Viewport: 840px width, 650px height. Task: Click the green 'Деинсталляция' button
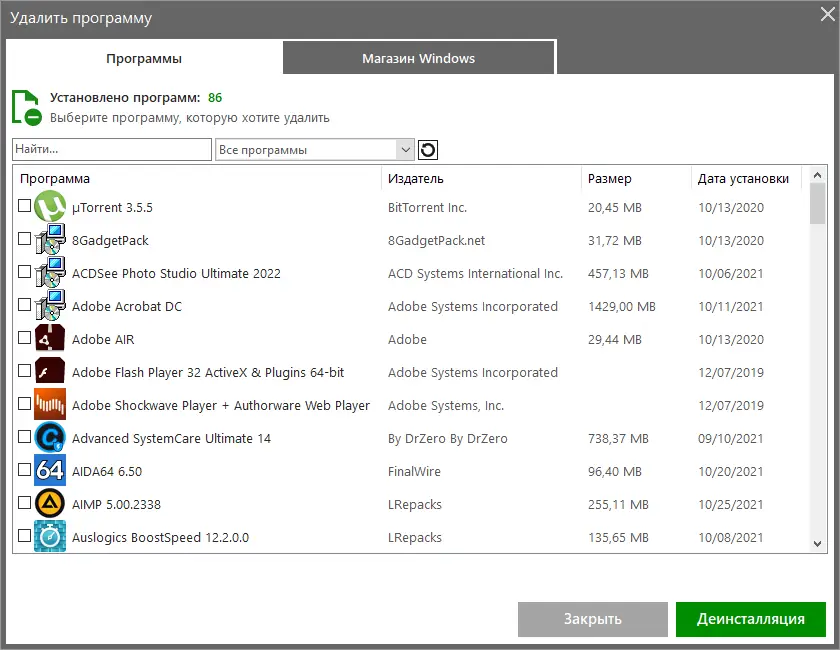[x=750, y=619]
